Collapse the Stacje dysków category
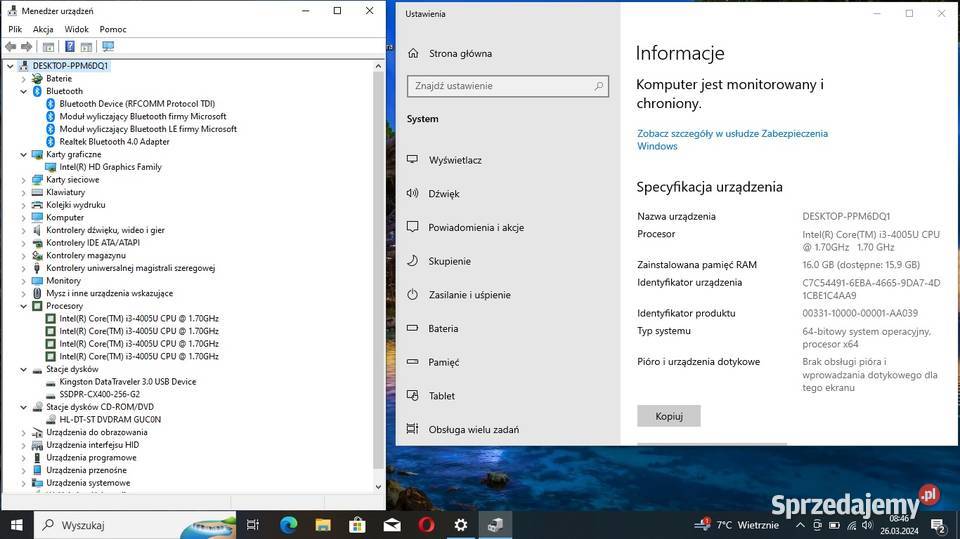Screen dimensions: 960x539 click(x=23, y=369)
